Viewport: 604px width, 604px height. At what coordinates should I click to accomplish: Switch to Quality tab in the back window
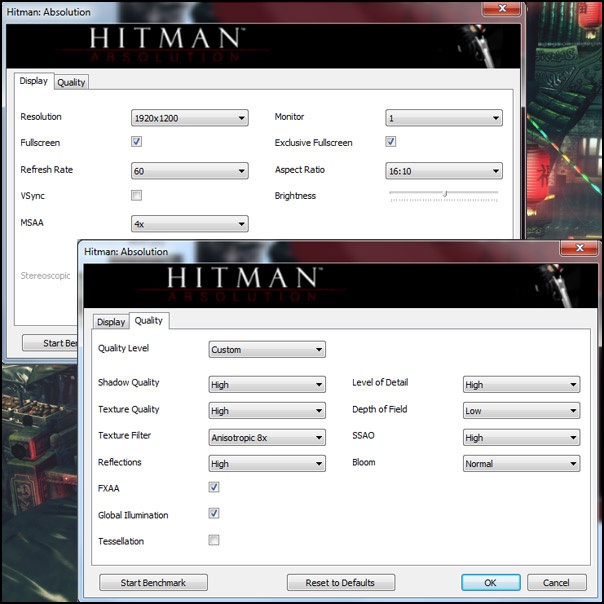pos(71,82)
